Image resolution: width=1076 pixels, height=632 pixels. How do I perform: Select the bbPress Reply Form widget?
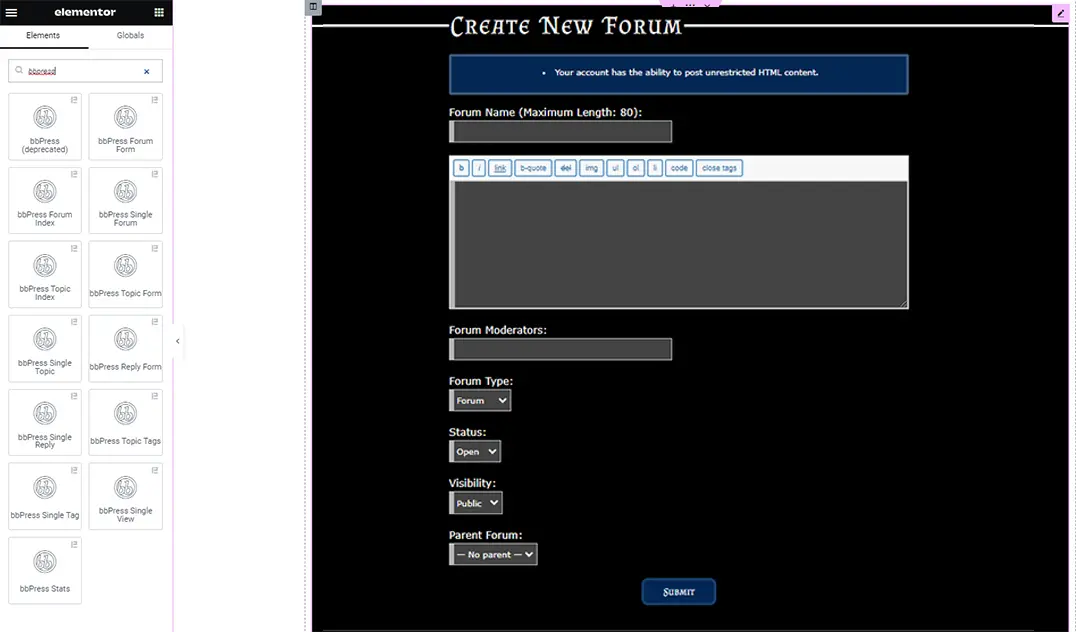point(126,349)
